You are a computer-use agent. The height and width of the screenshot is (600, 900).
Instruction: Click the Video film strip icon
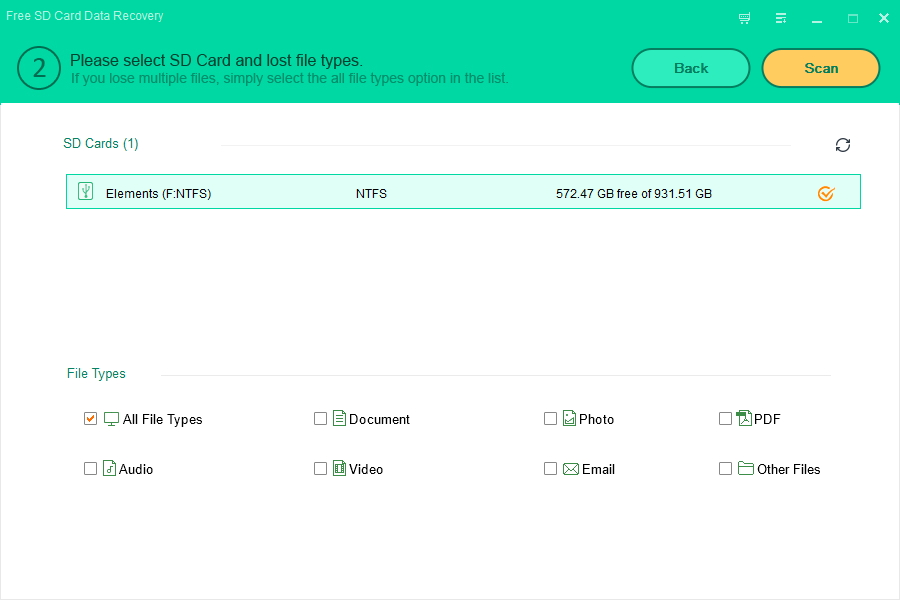click(x=339, y=468)
